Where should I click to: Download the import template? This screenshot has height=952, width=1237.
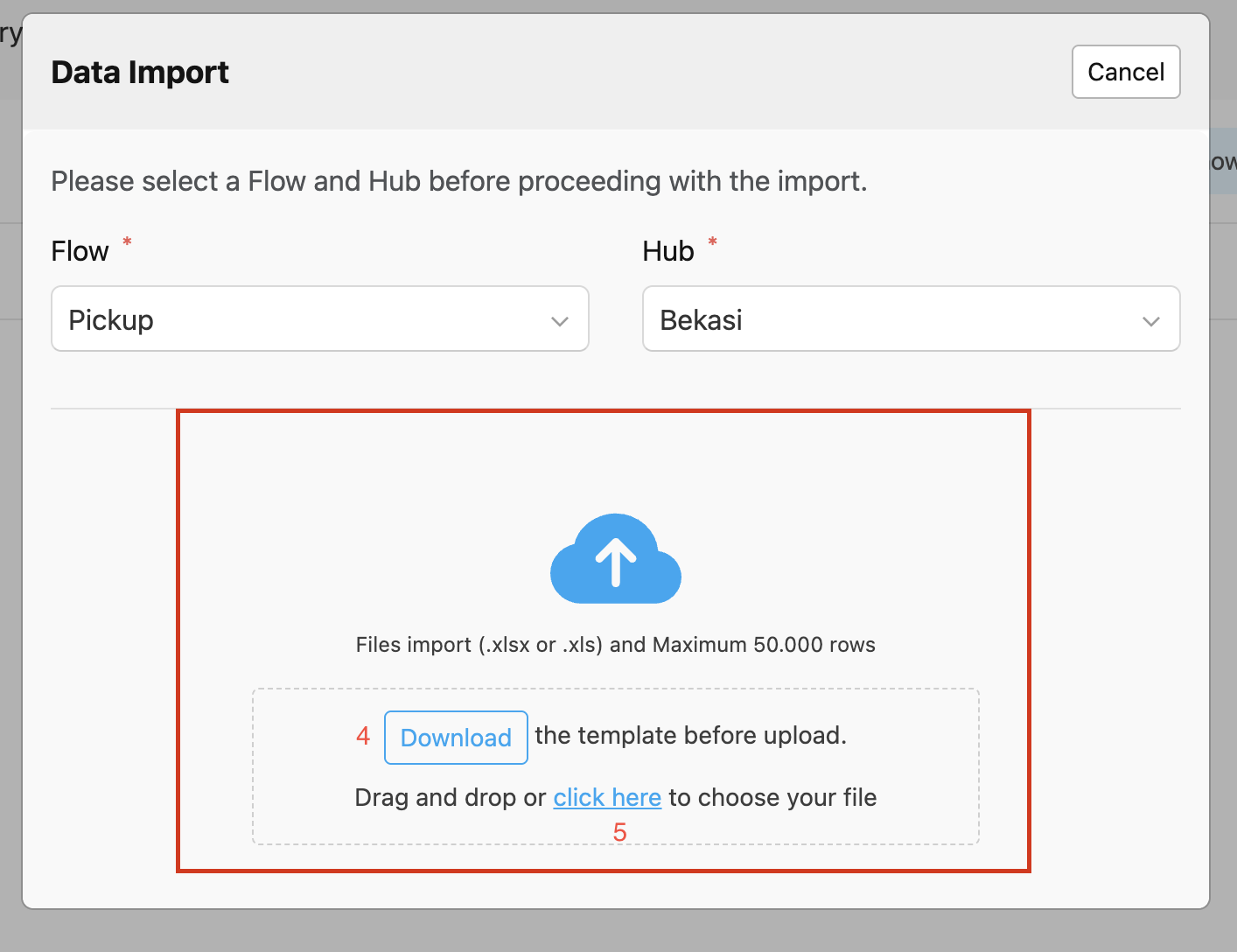(456, 738)
